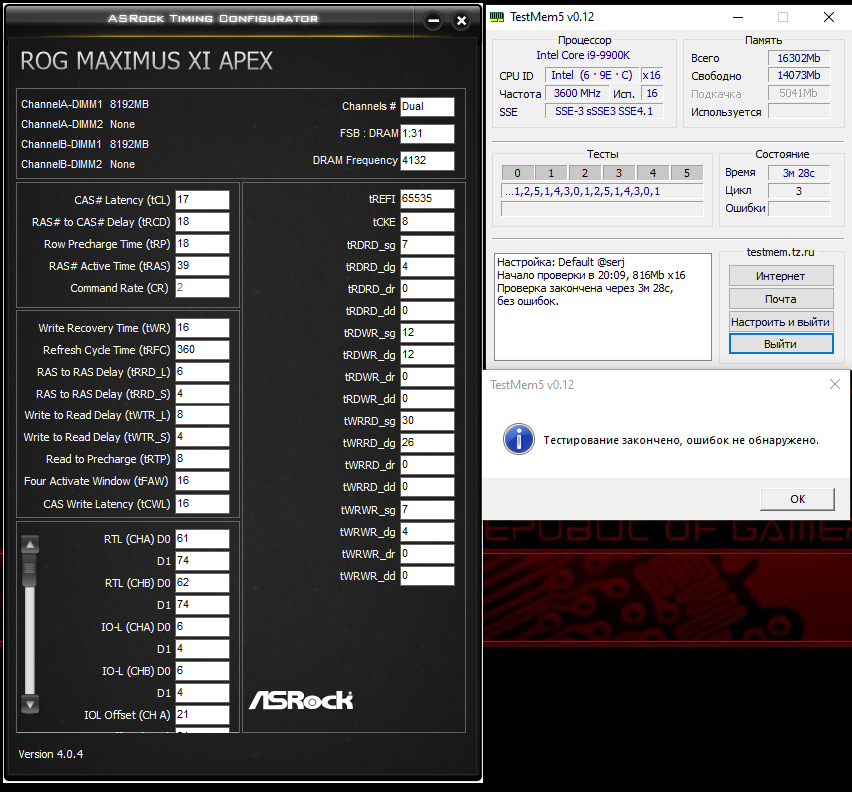Click the RTL (CHB) D0 field
Viewport: 852px width, 792px height.
click(202, 583)
